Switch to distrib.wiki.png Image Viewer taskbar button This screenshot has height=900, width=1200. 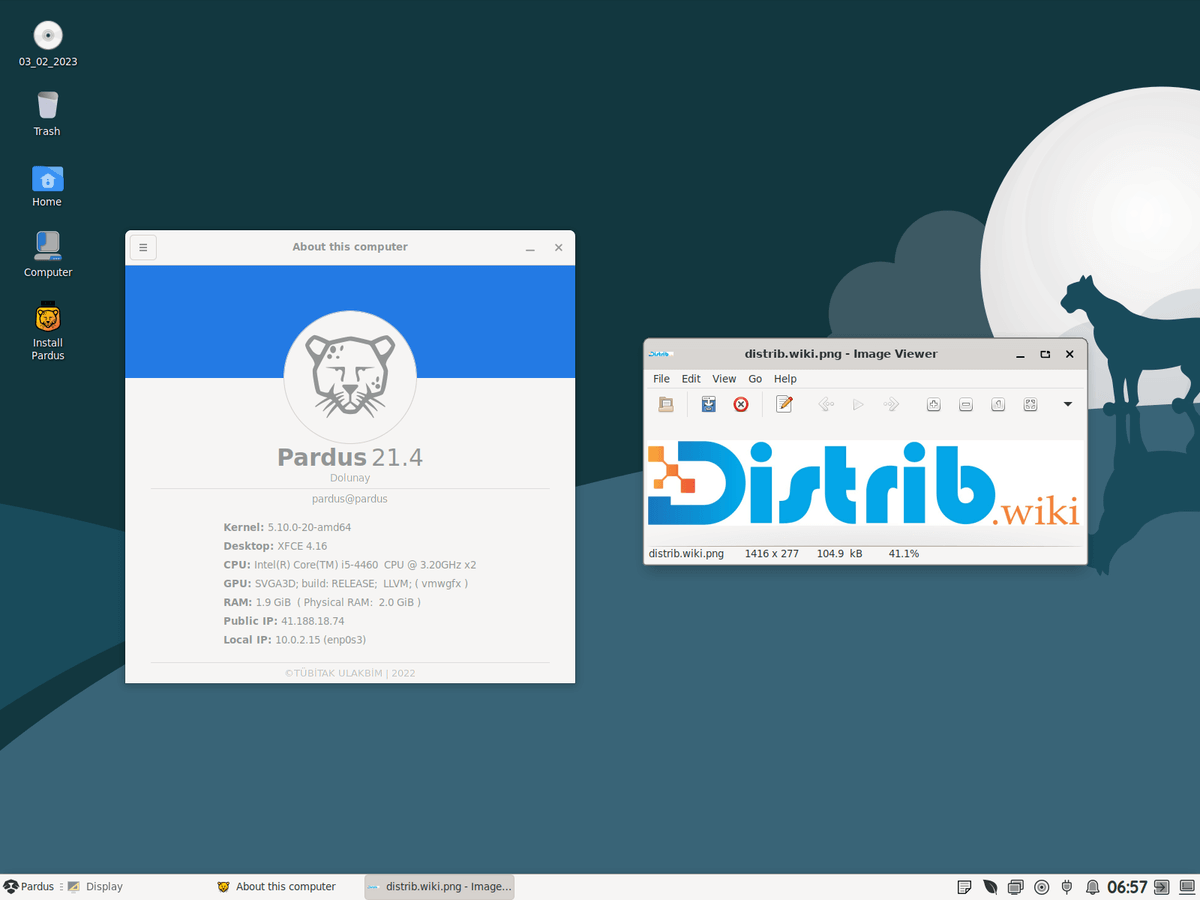(x=439, y=886)
